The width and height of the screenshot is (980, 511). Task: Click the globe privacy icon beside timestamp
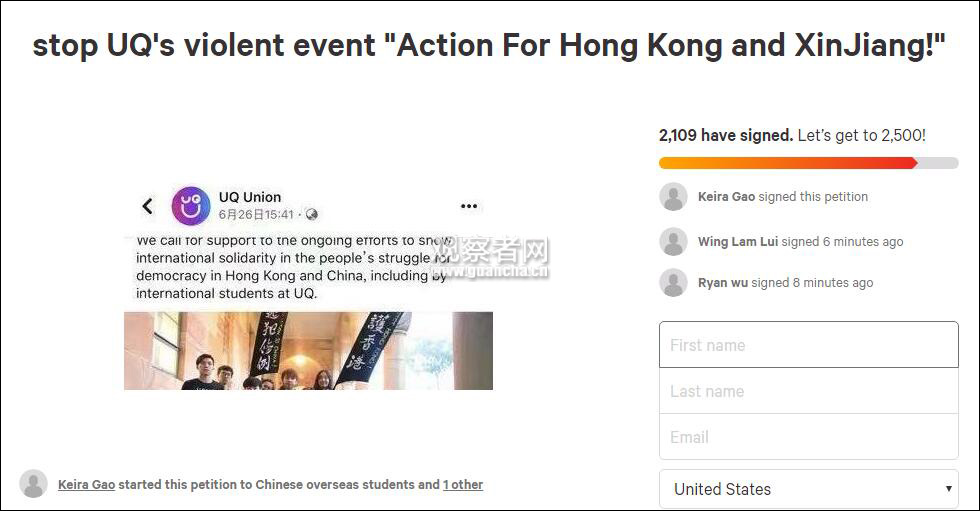coord(312,215)
